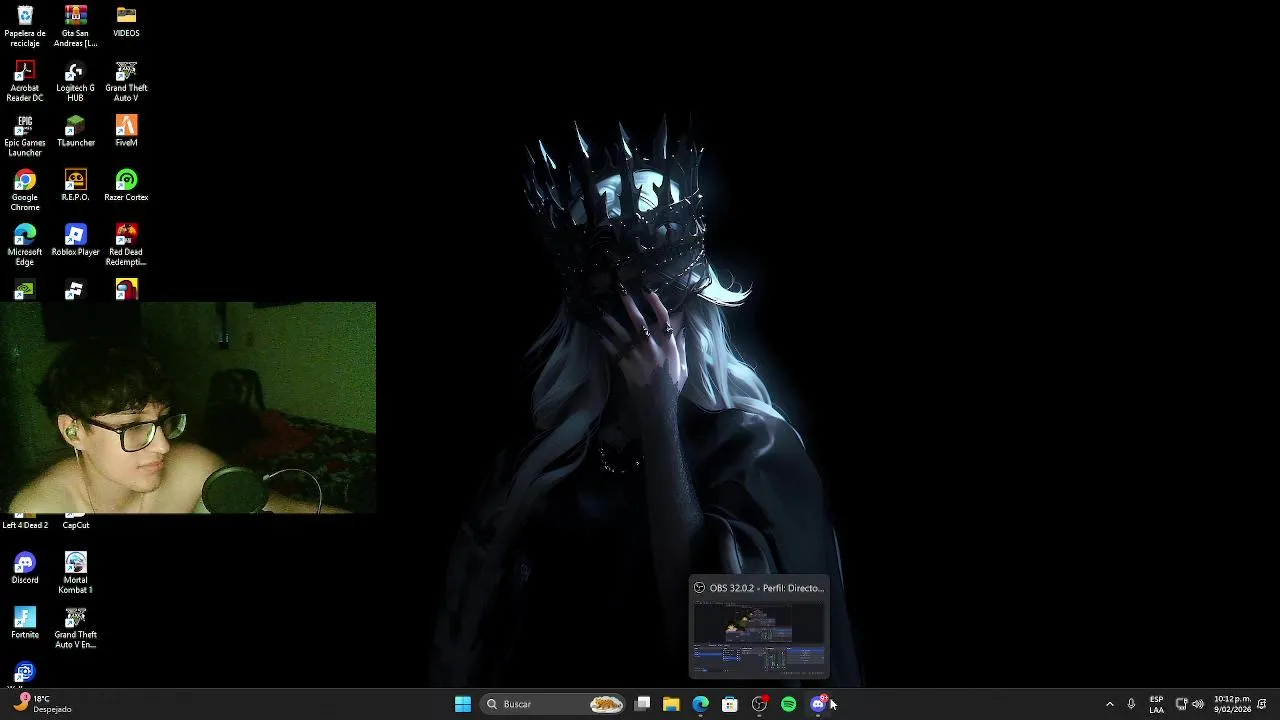1280x720 pixels.
Task: Select the Discord desktop shortcut
Action: coord(25,569)
